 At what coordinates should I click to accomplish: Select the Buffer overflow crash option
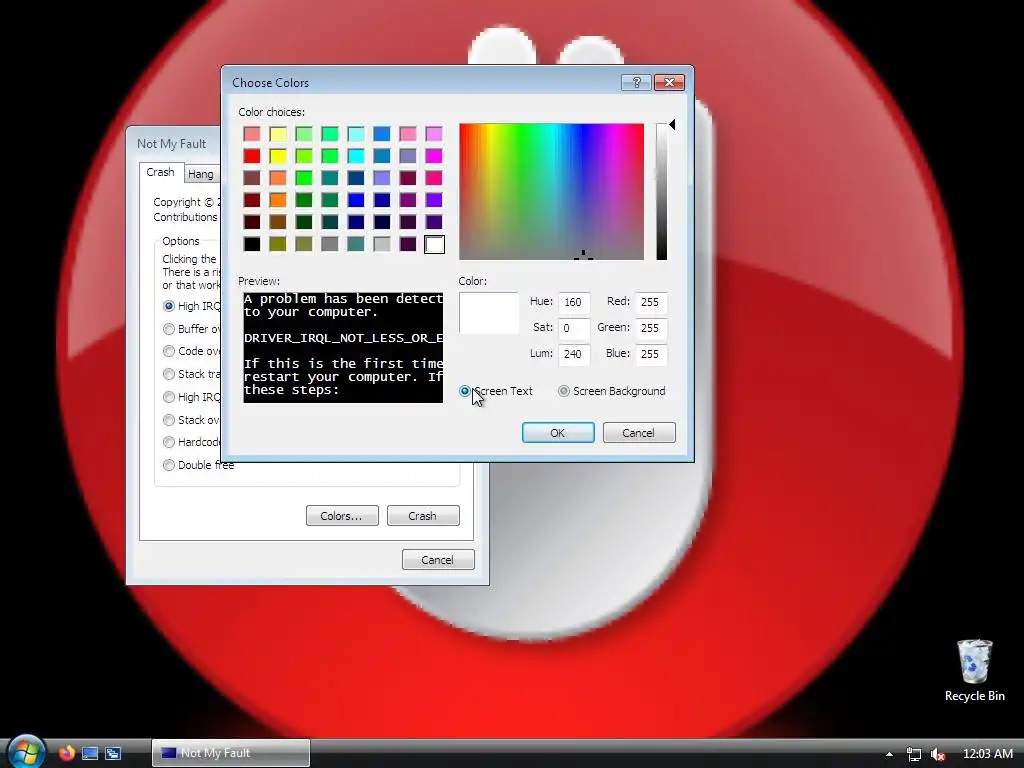coord(168,328)
